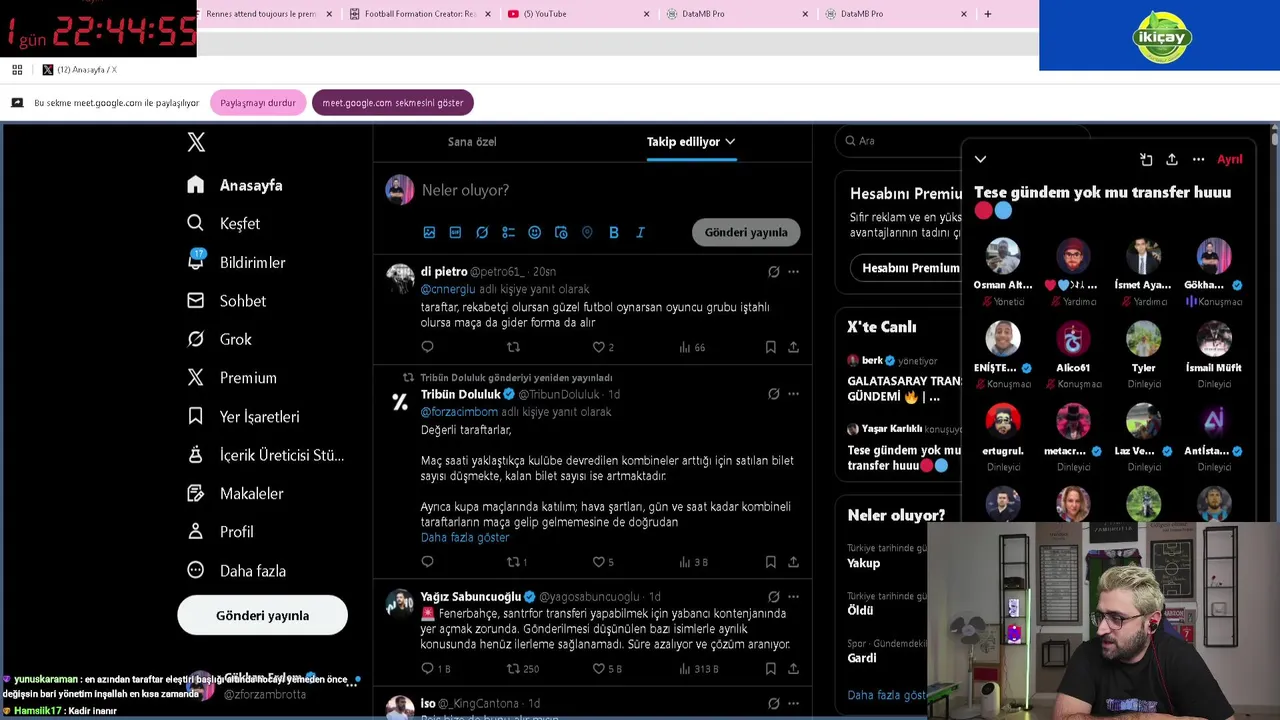1280x720 pixels.
Task: Like di pietro's post
Action: (603, 347)
